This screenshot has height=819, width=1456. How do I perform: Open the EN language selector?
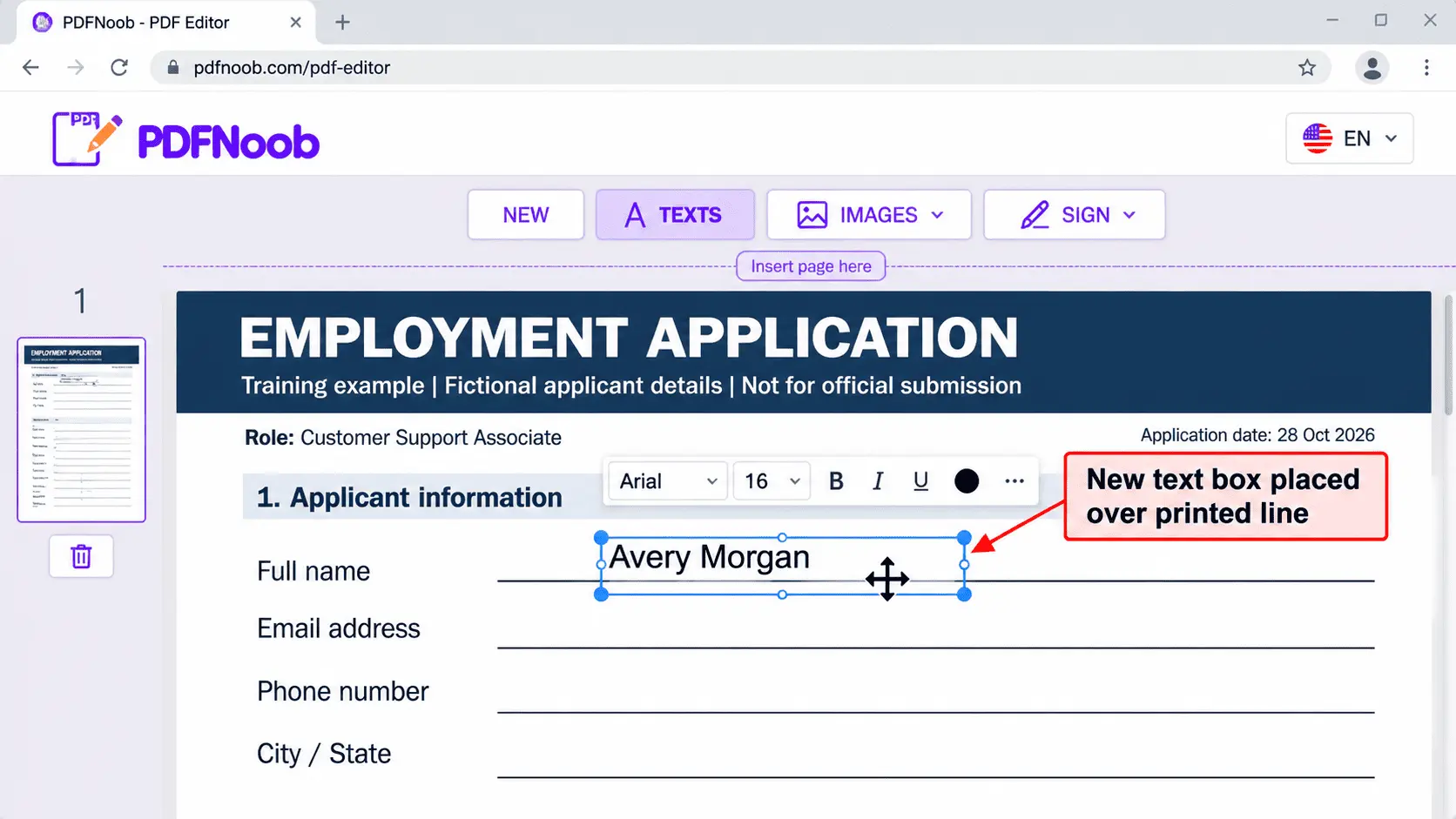tap(1350, 138)
